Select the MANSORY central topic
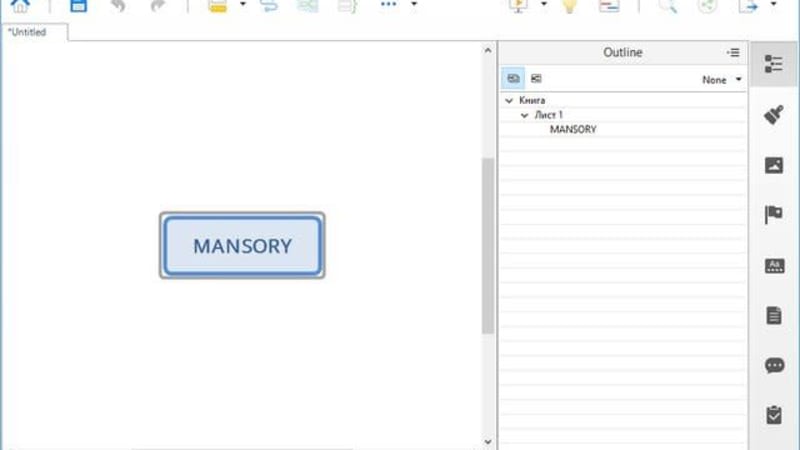800x450 pixels. (242, 245)
